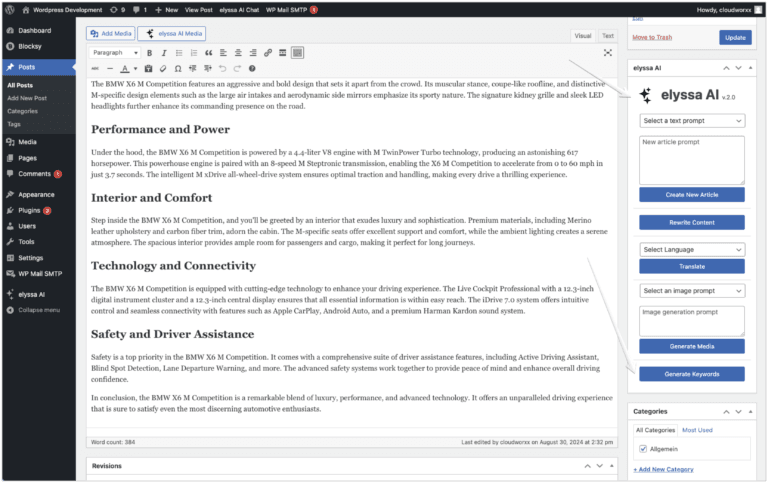This screenshot has height=483, width=768.
Task: Click Generate Keywords button
Action: point(692,374)
